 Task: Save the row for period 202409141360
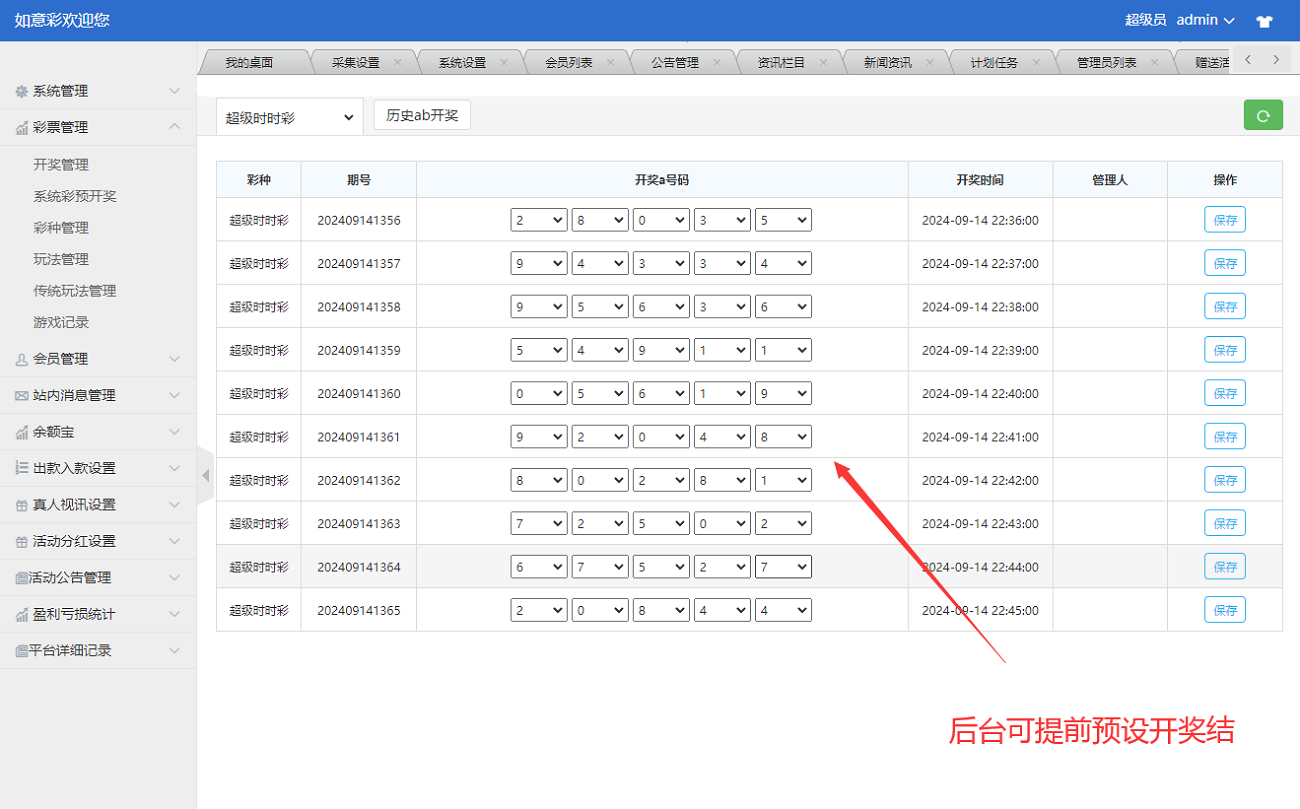[1224, 393]
